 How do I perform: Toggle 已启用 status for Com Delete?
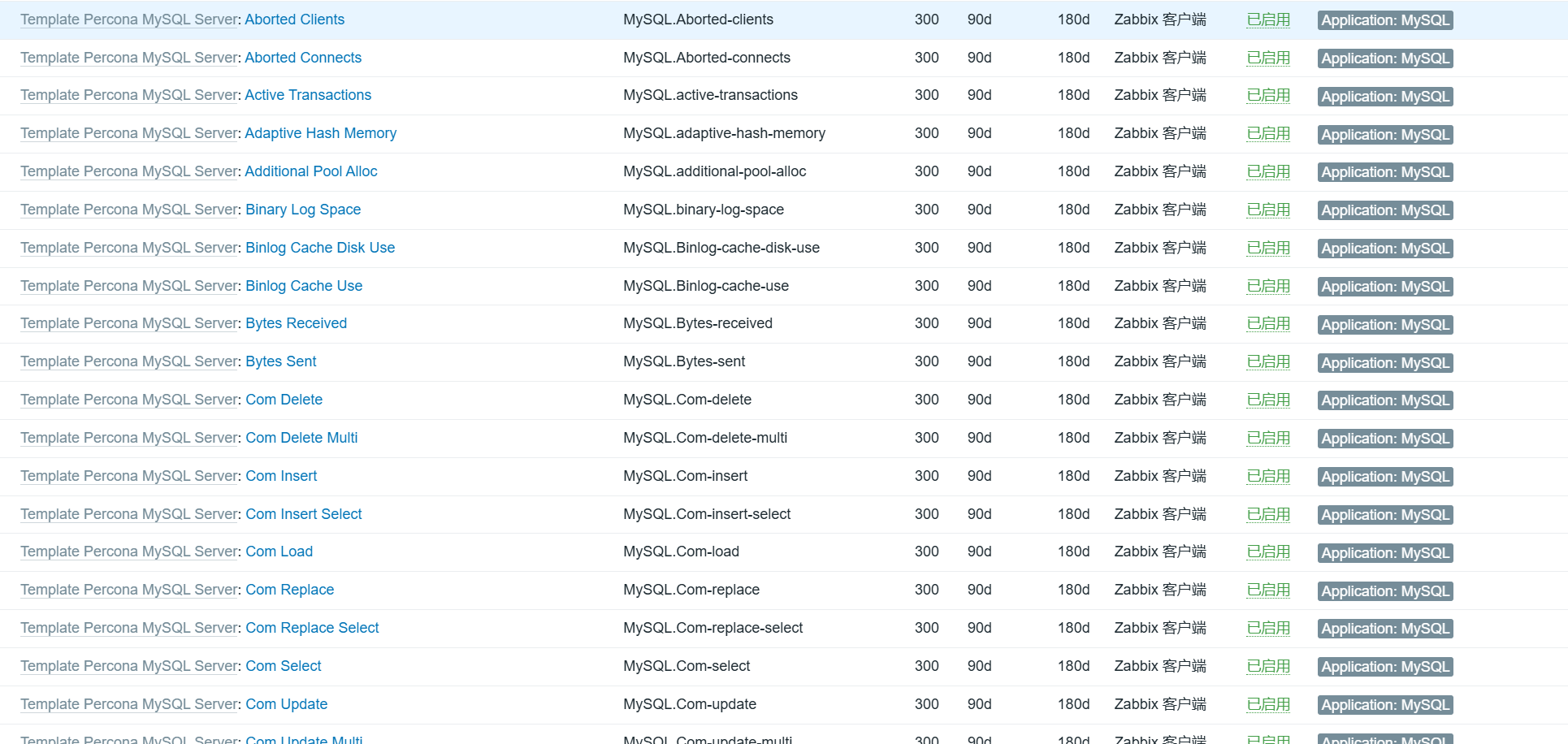pyautogui.click(x=1268, y=400)
